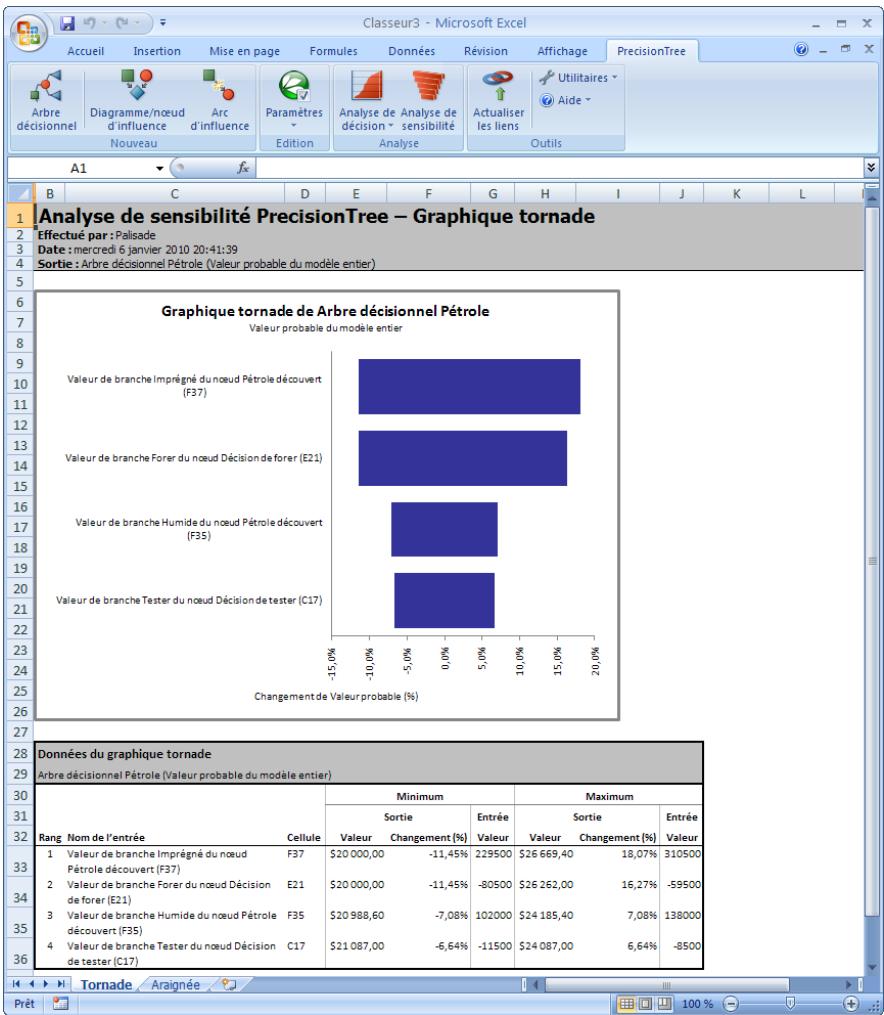Open the Paramètres dropdown
The image size is (884, 1015).
(x=292, y=126)
